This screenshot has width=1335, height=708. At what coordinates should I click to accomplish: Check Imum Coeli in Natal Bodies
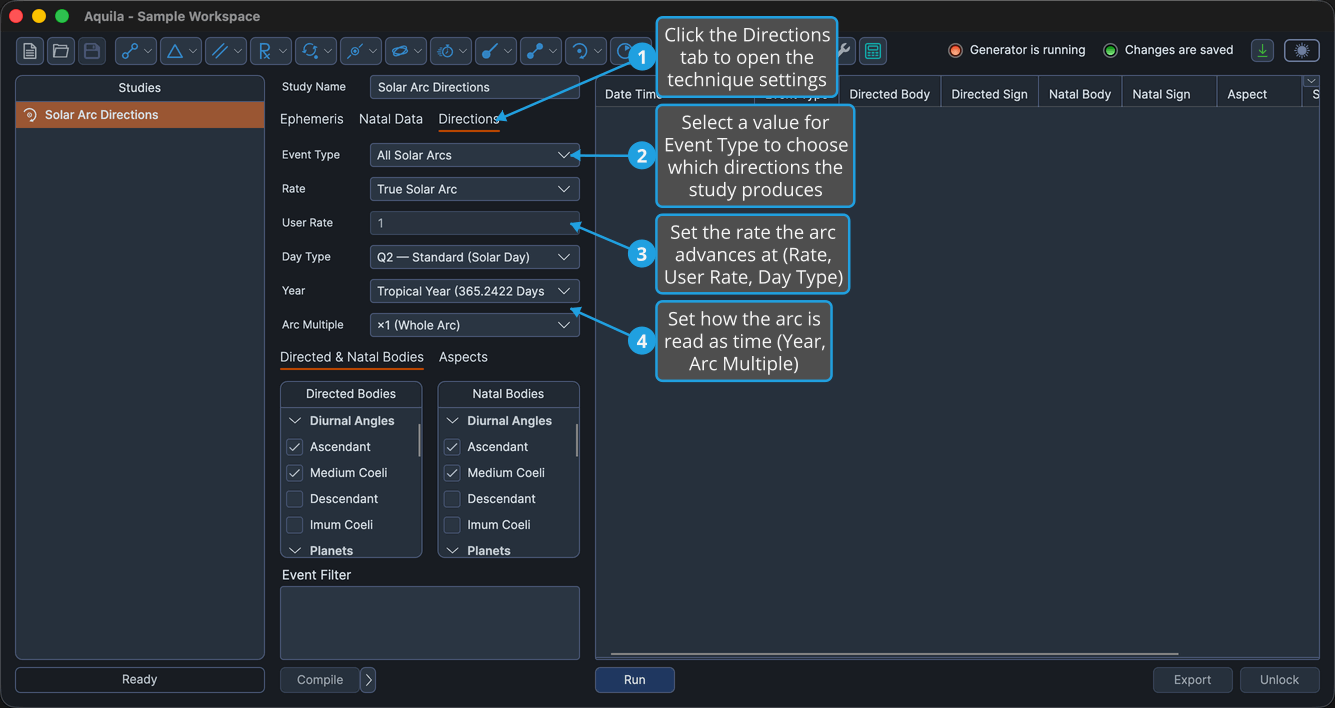[x=452, y=525]
